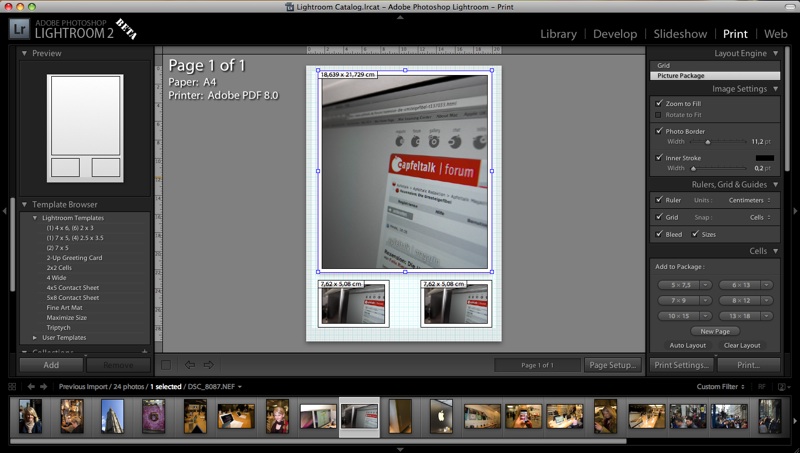
Task: Select Apple logo photo in filmstrip
Action: [x=441, y=416]
